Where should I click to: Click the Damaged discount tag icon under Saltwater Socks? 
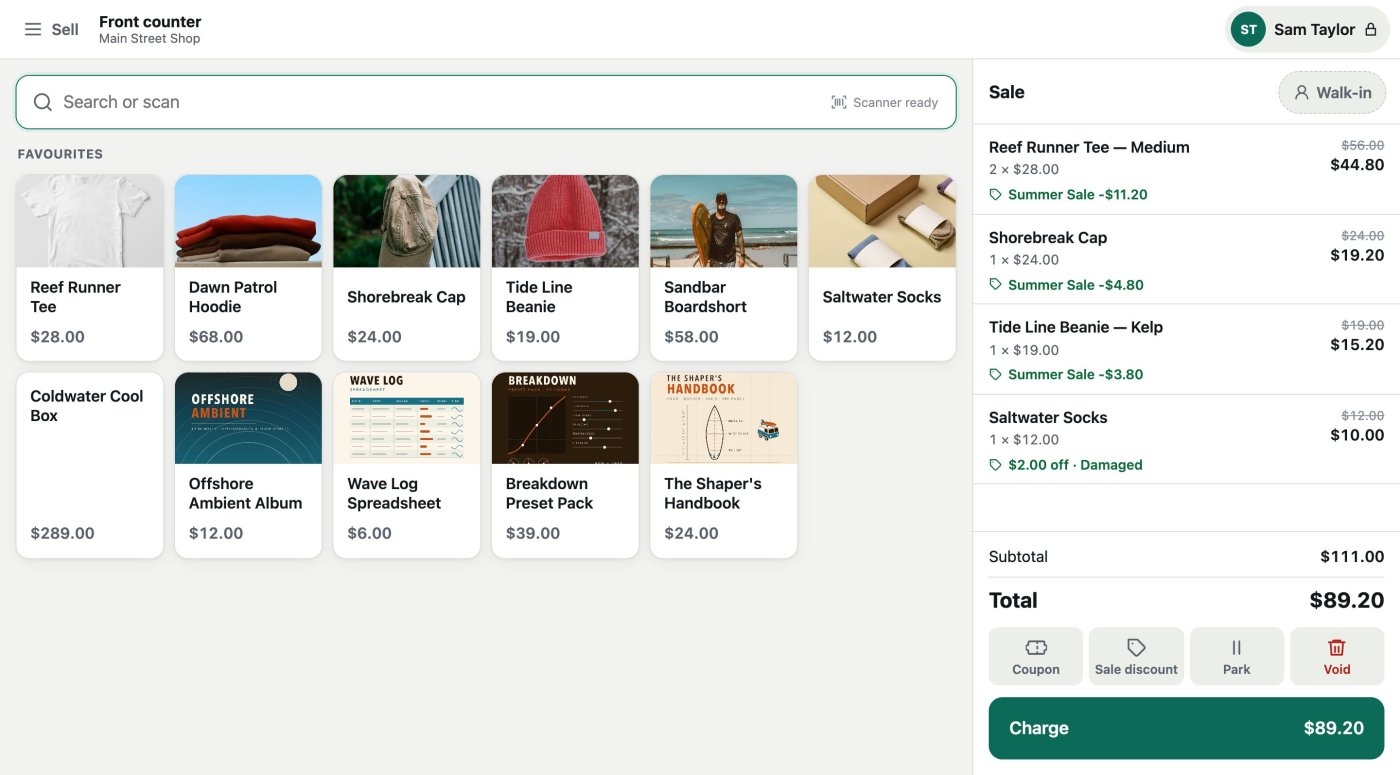point(995,465)
